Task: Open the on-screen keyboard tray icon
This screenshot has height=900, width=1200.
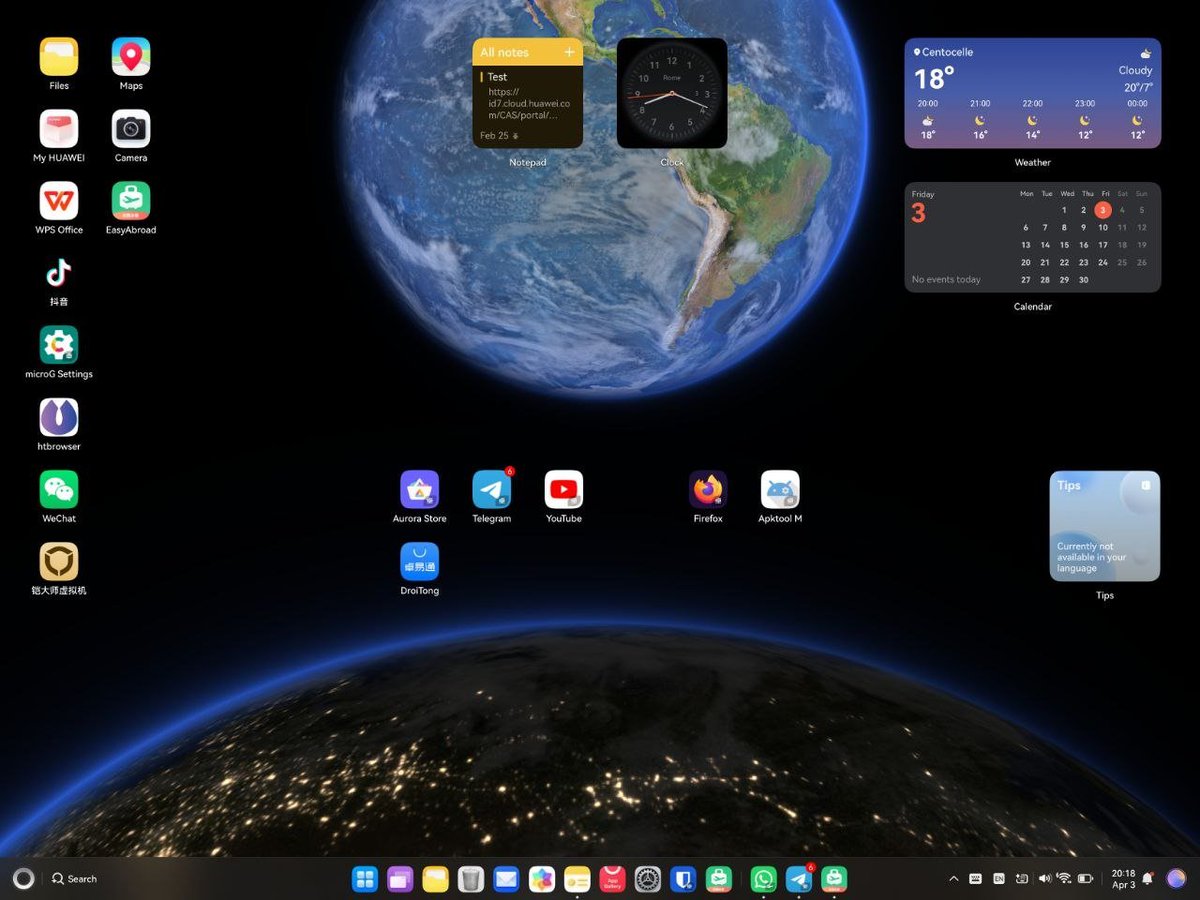Action: (975, 879)
